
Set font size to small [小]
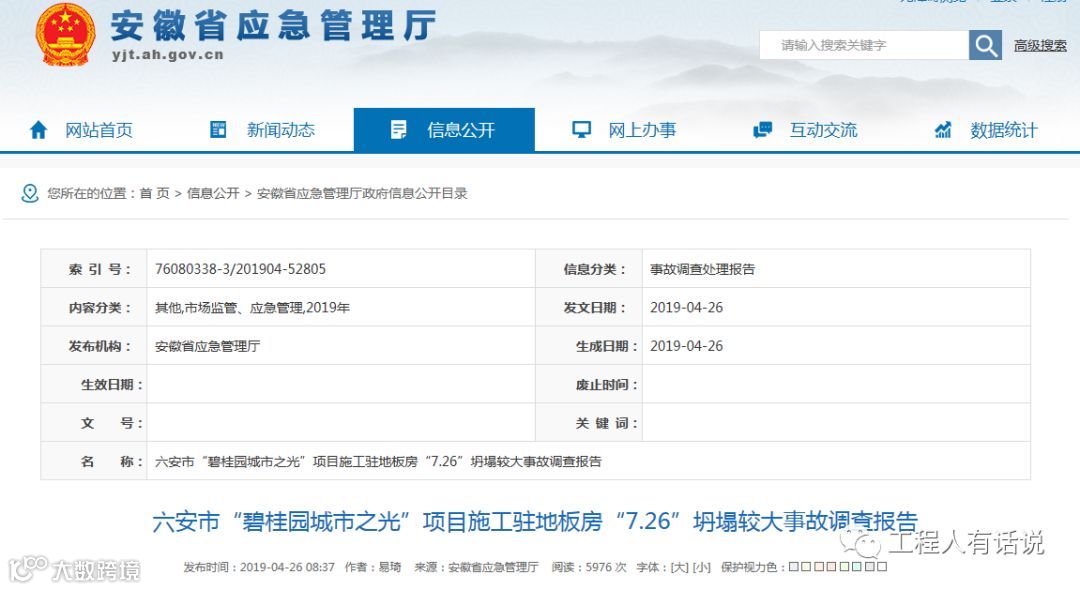coord(701,567)
